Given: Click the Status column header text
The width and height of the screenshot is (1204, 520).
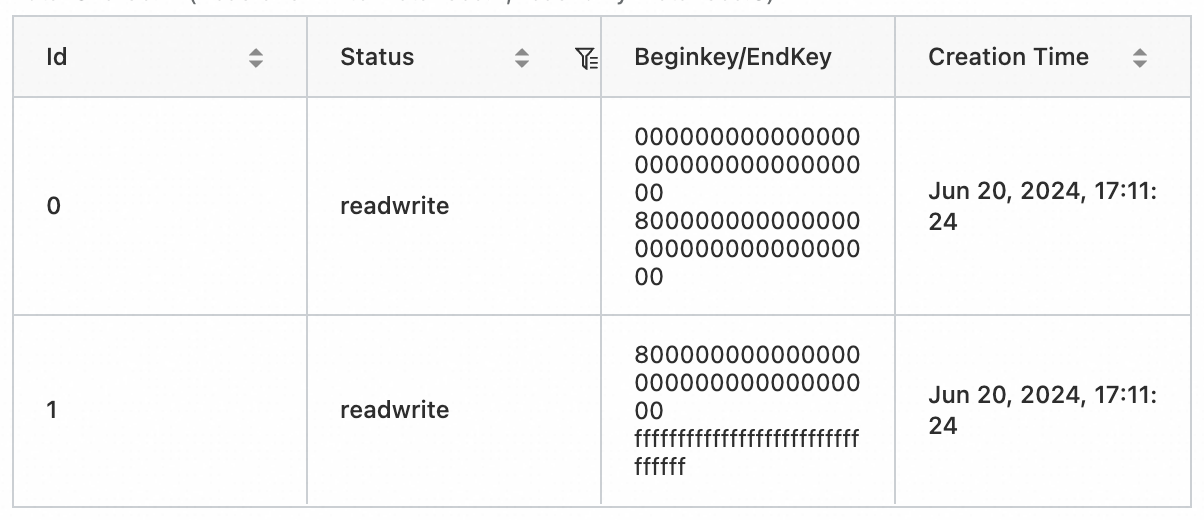Looking at the screenshot, I should click(377, 57).
